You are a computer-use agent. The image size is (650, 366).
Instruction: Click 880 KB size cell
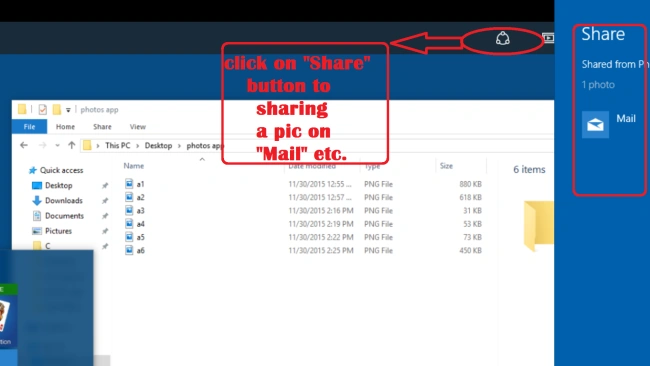(470, 184)
